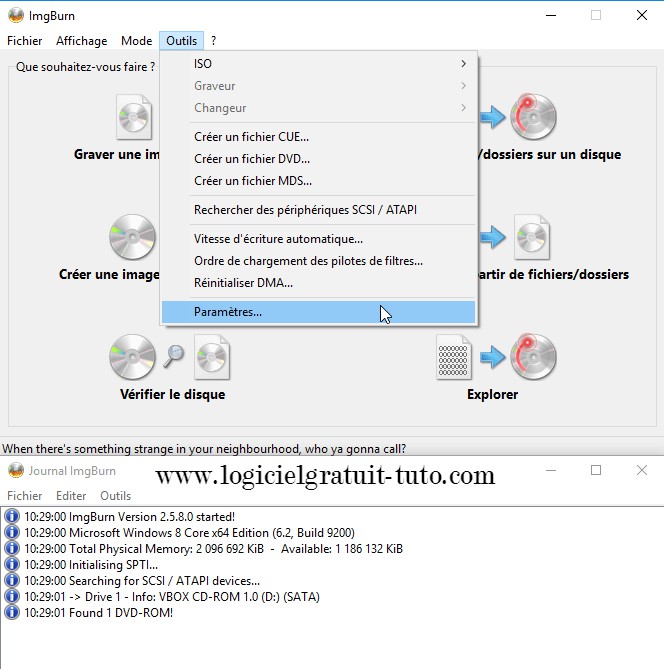Image resolution: width=664 pixels, height=669 pixels.
Task: Click the dotted data file icon for Explorer
Action: (x=454, y=357)
